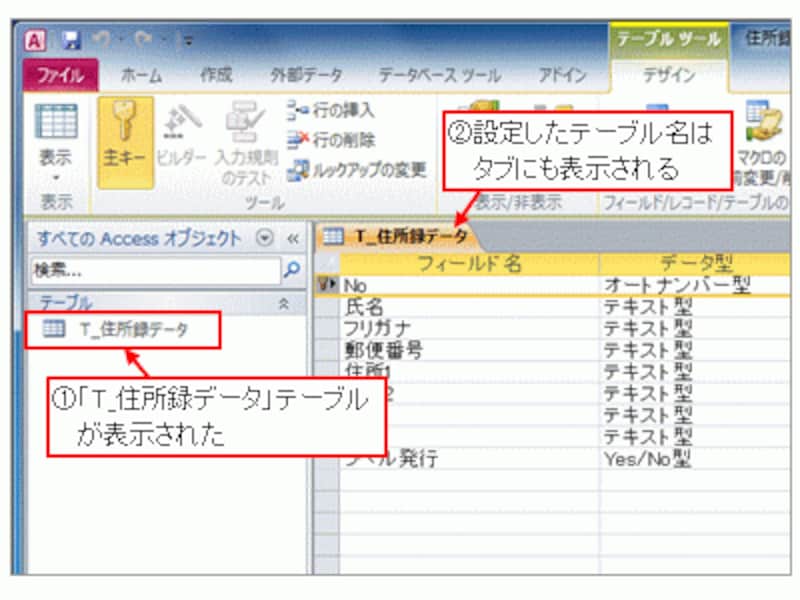Viewport: 800px width, 600px height.
Task: Click the row selector beside 郵便番号
Action: tap(327, 350)
